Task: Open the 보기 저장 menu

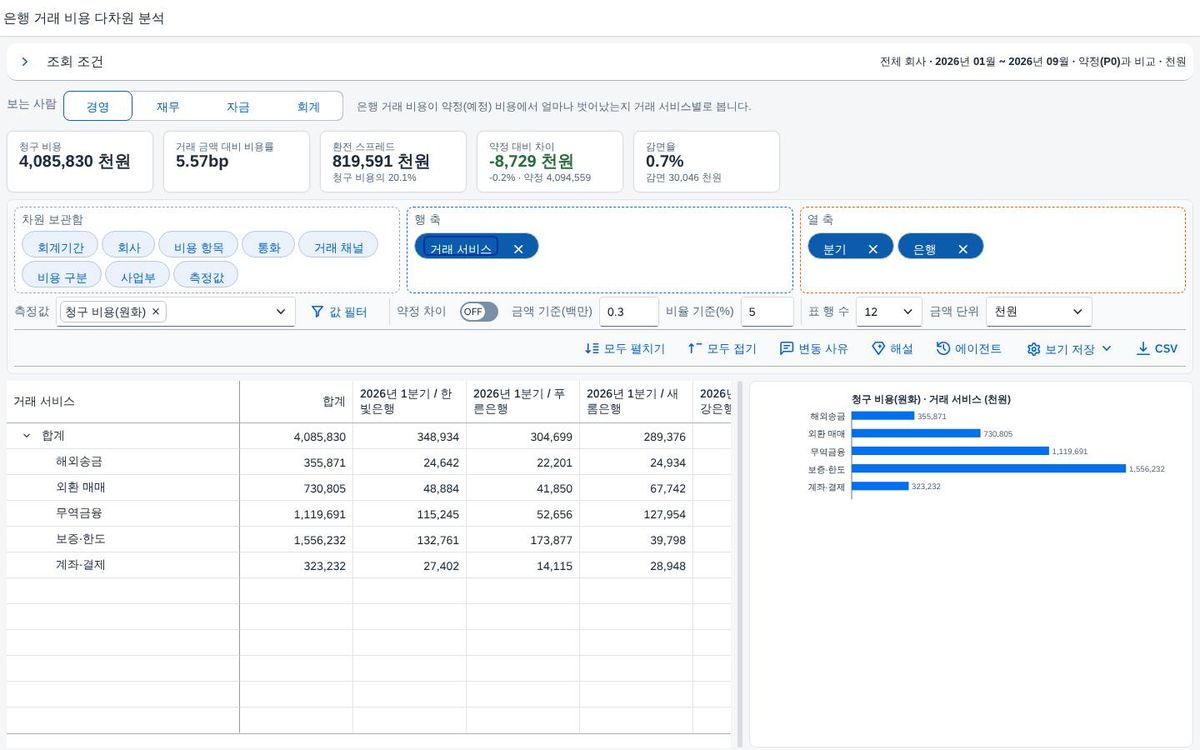Action: pos(1069,349)
